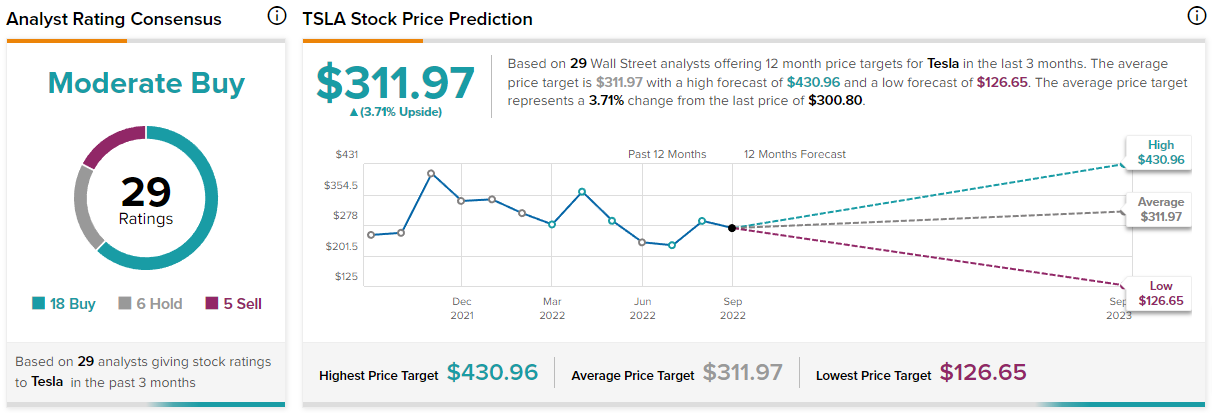
Task: Select the Moderate Buy consensus heading
Action: coord(146,82)
